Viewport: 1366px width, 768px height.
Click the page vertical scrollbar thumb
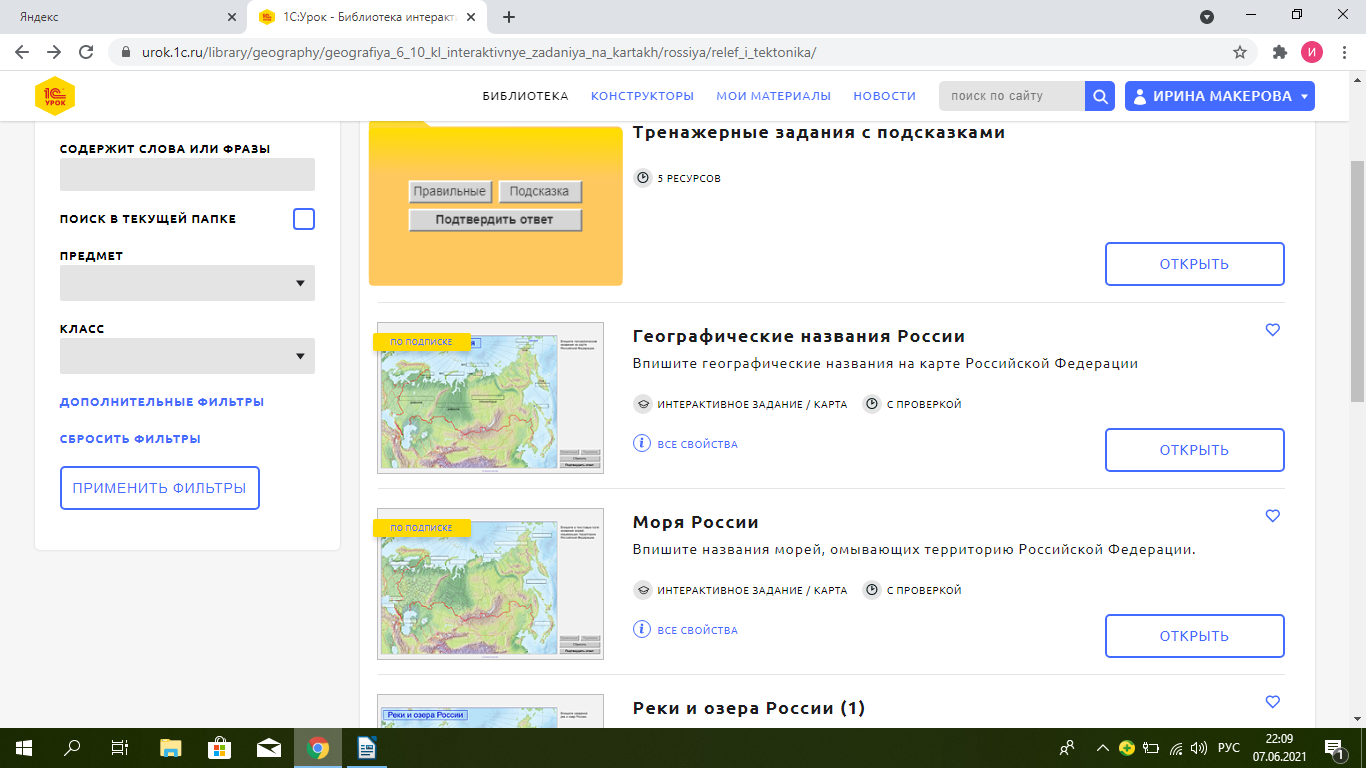(1357, 280)
